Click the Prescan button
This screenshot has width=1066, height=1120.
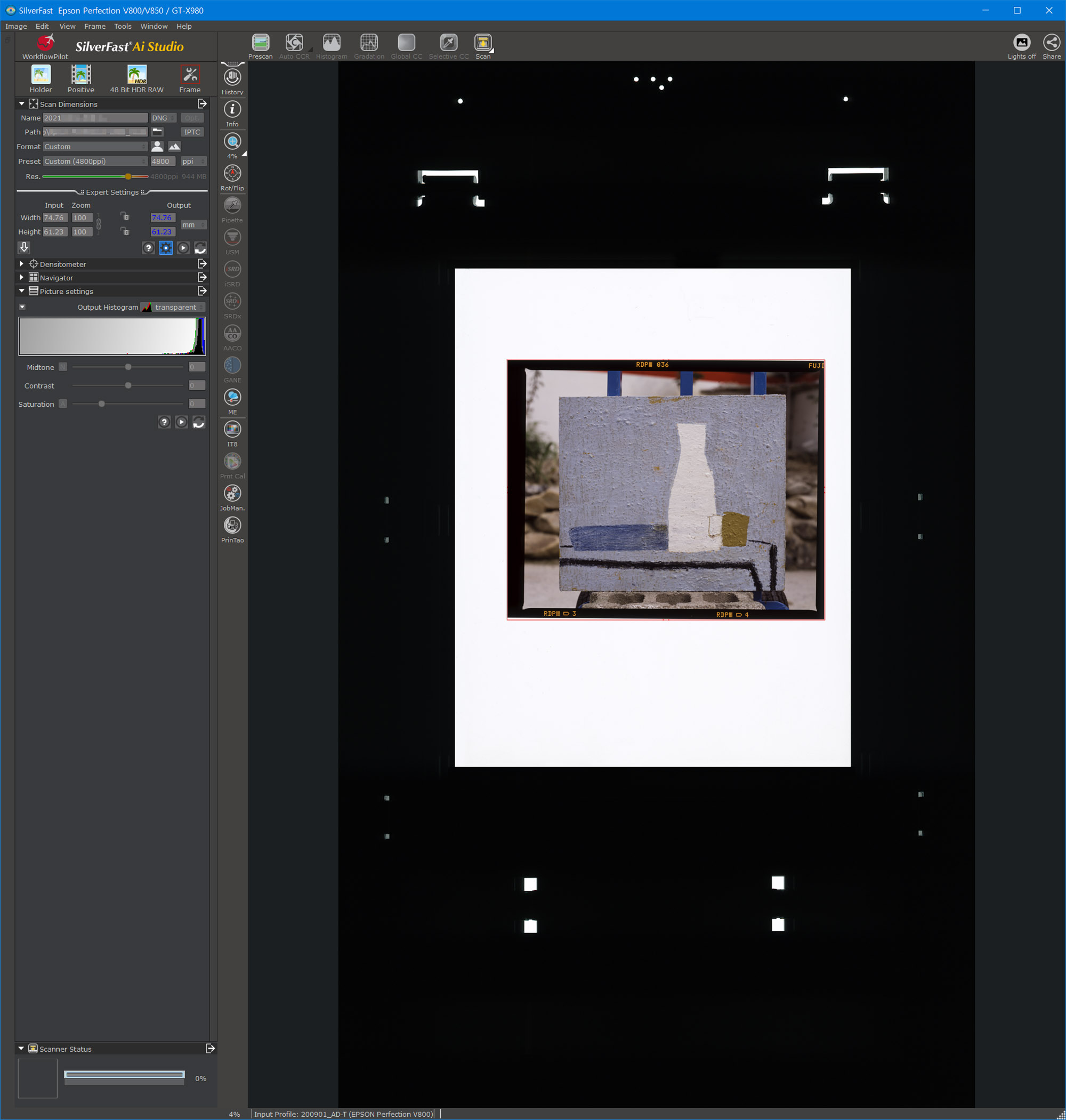260,46
